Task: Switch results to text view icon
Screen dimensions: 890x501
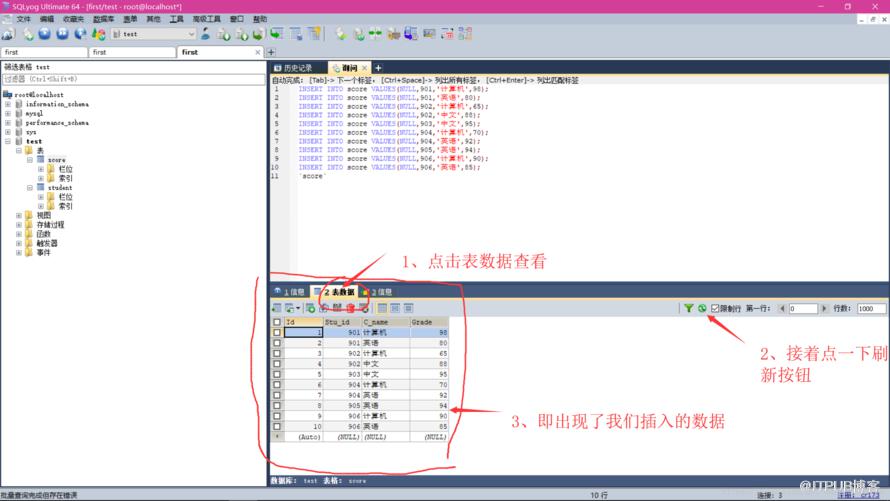Action: tap(409, 308)
